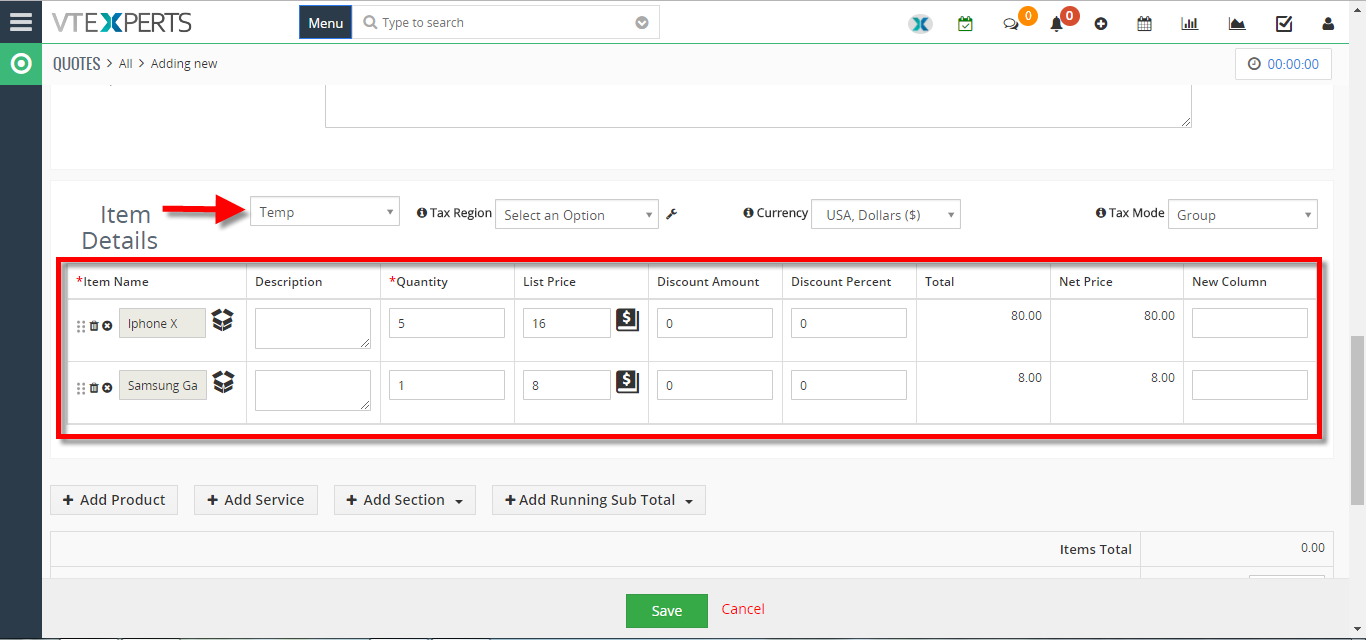Image resolution: width=1366 pixels, height=640 pixels.
Task: Click Samsung Ga description textarea
Action: [x=313, y=390]
